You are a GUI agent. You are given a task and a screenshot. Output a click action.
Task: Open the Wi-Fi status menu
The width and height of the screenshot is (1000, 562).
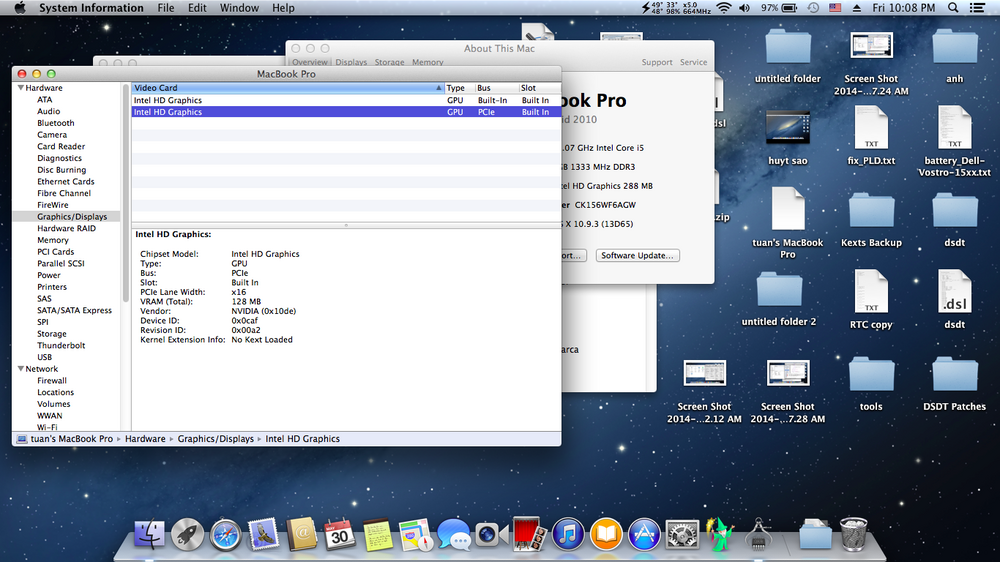724,8
